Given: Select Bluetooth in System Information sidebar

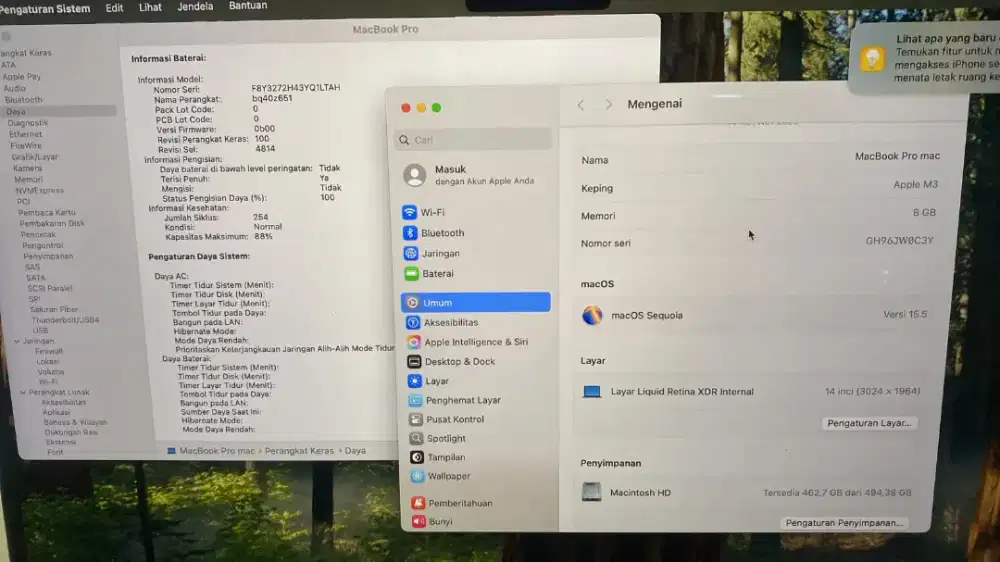Looking at the screenshot, I should click(x=24, y=100).
